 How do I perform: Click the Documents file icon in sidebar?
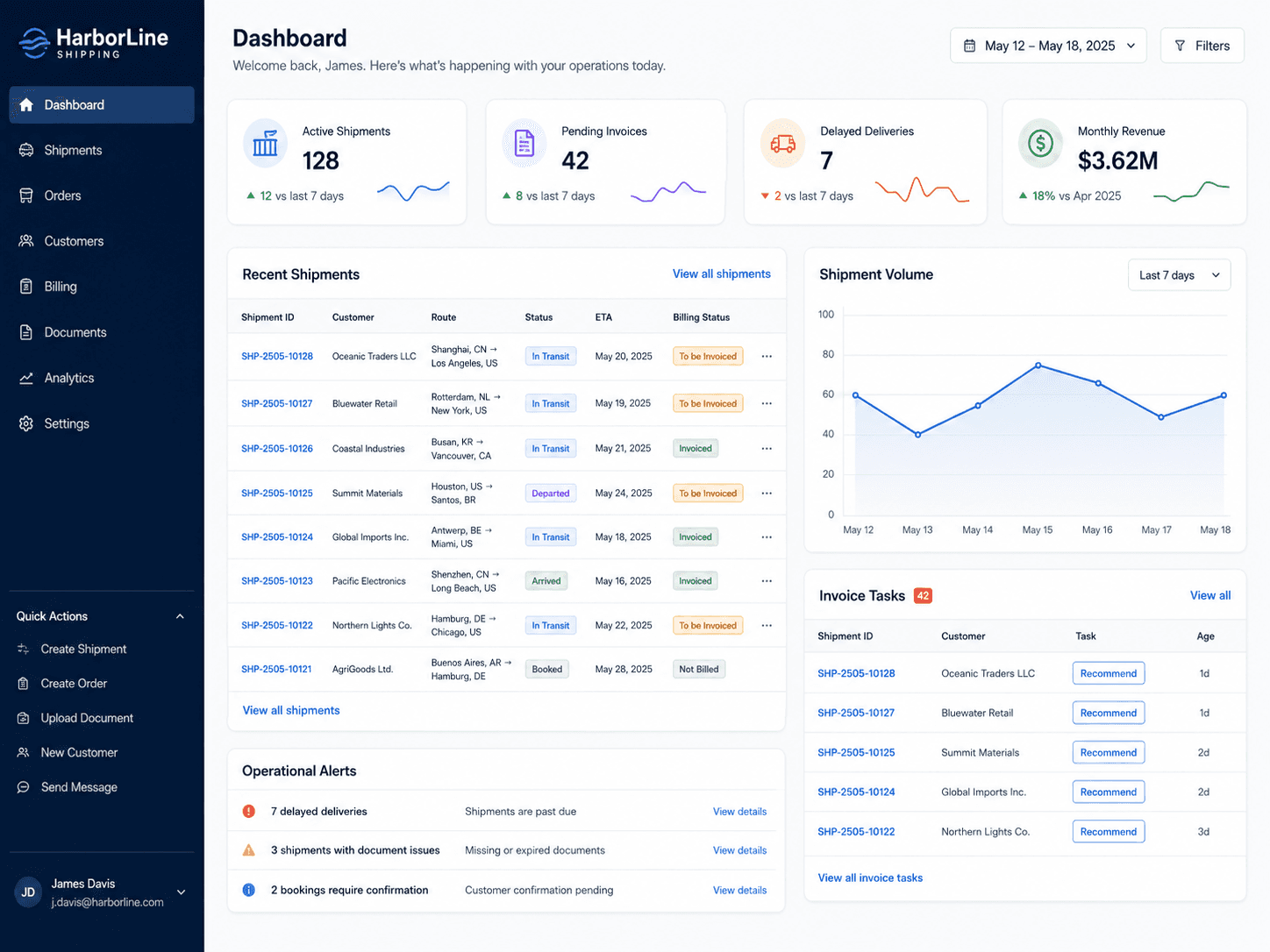pos(26,332)
